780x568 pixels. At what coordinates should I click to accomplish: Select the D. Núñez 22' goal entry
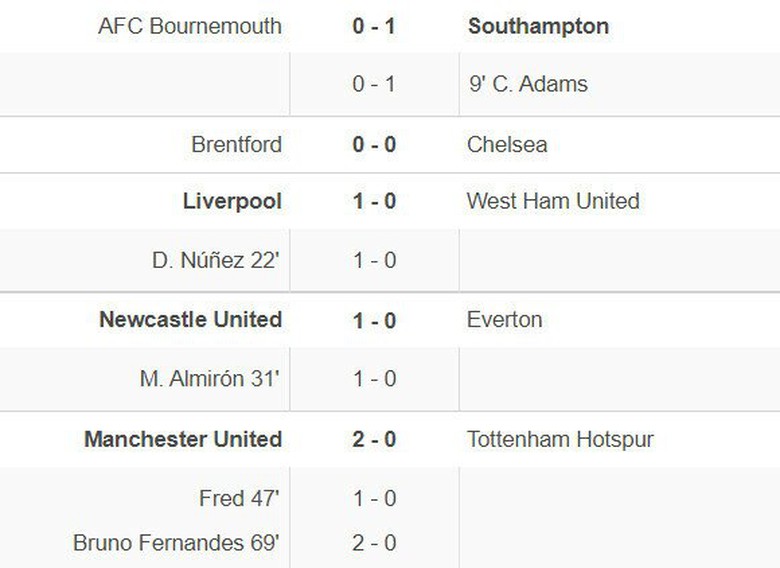[216, 260]
